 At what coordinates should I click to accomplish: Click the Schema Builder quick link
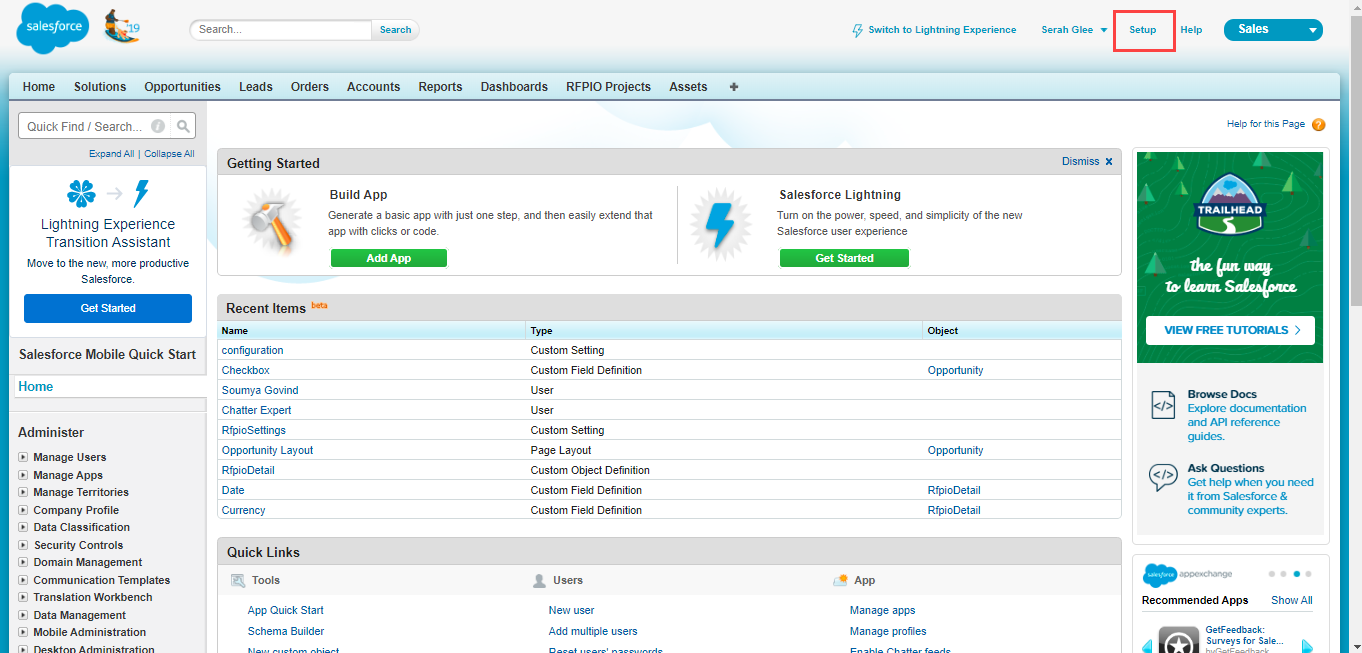coord(286,631)
